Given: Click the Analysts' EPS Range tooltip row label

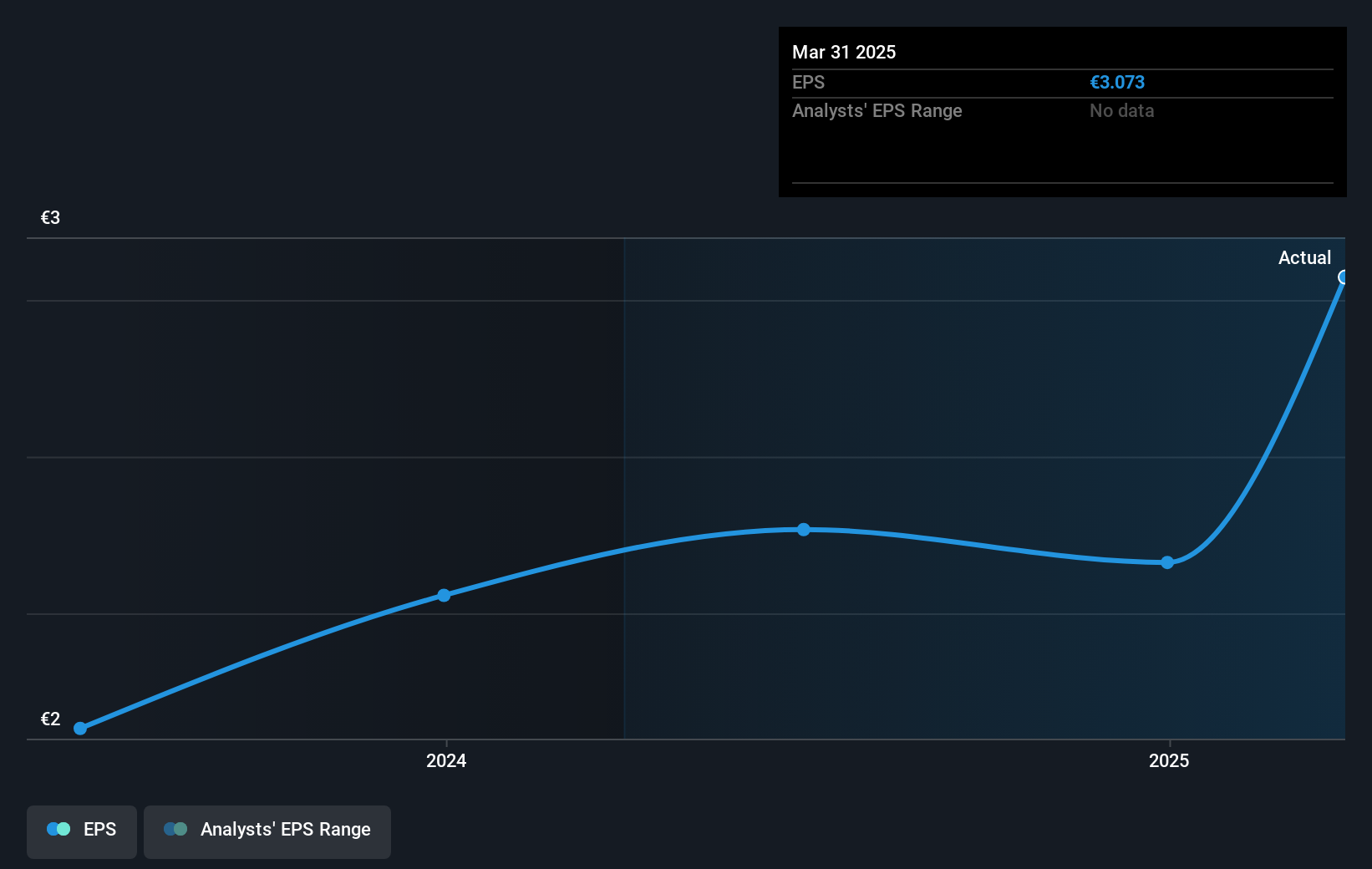Looking at the screenshot, I should click(x=877, y=110).
